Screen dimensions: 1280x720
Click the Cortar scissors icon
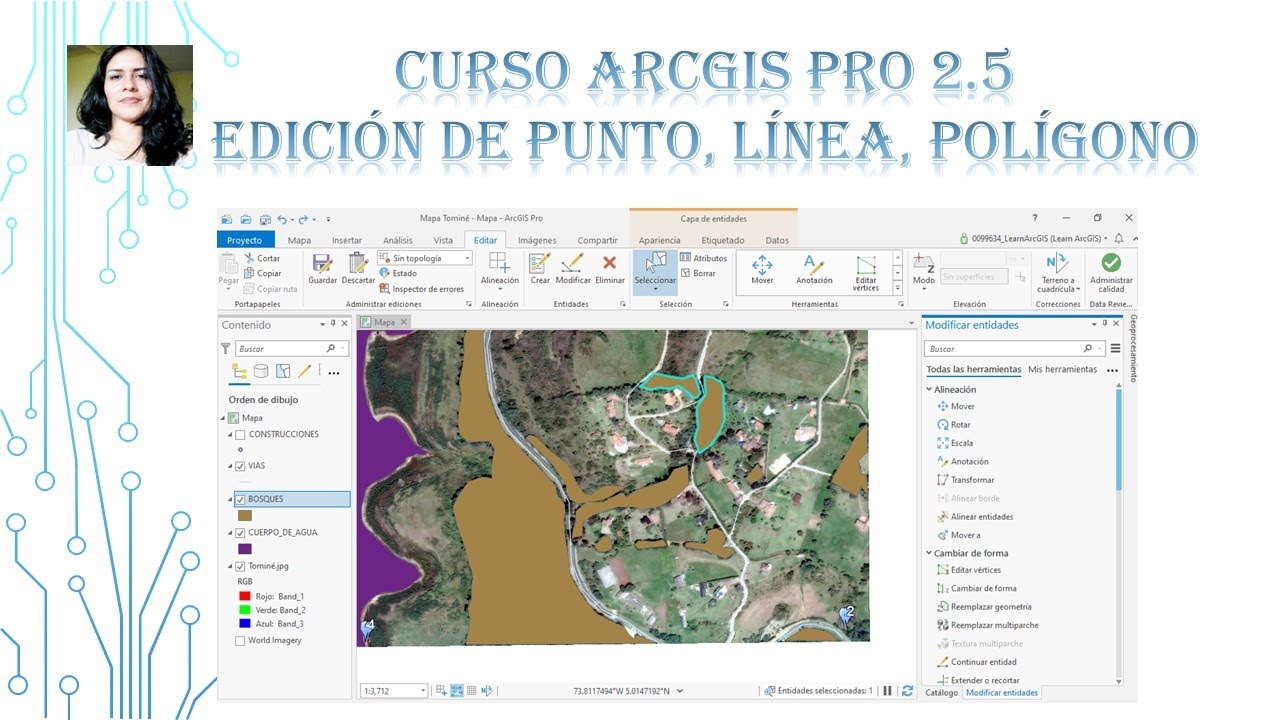(249, 258)
